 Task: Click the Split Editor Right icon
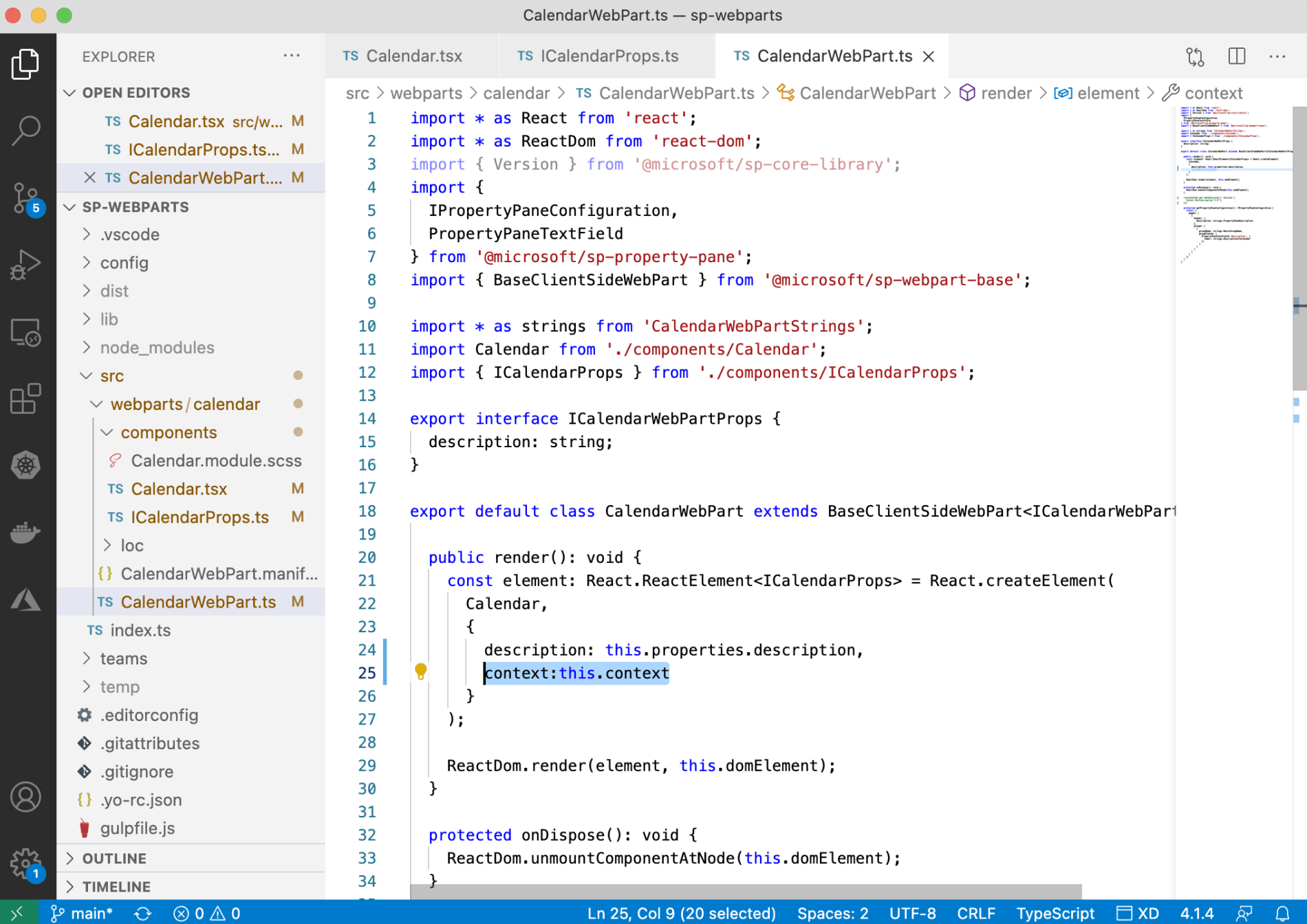click(1236, 56)
